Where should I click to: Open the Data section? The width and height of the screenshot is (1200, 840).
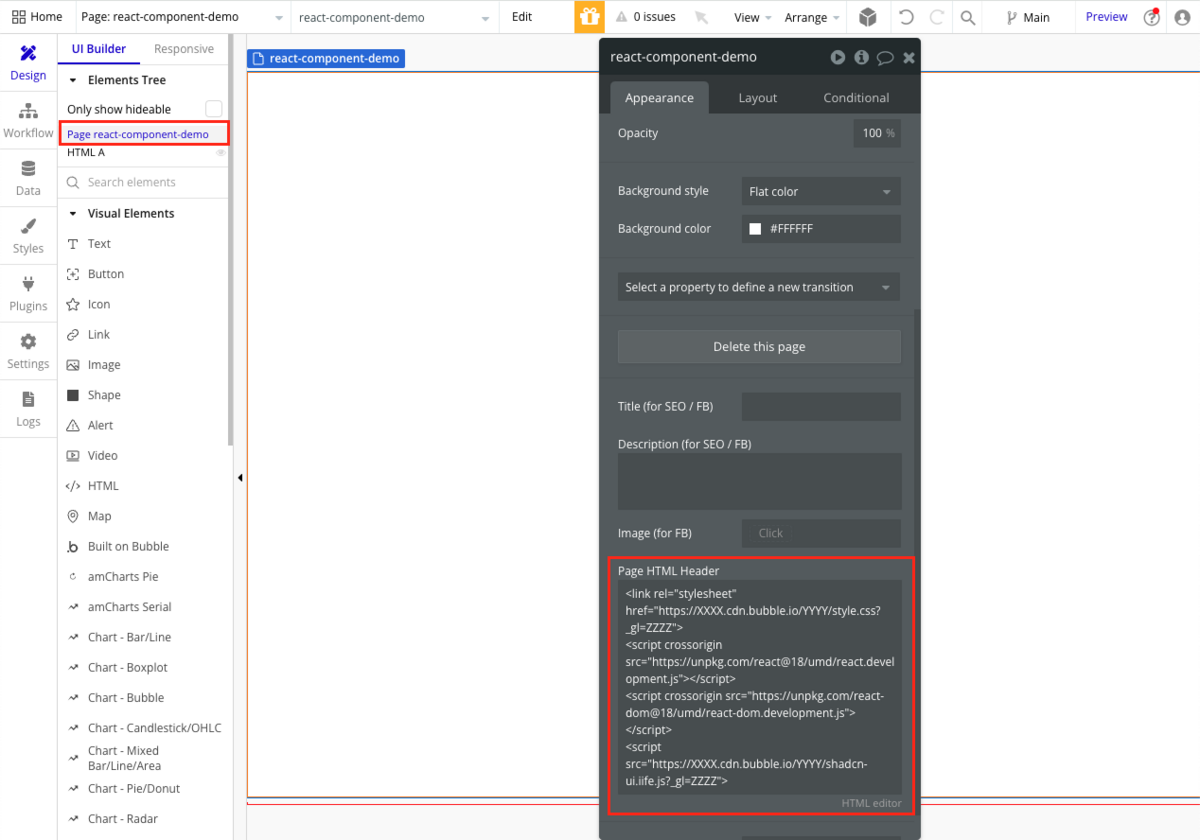pos(28,179)
